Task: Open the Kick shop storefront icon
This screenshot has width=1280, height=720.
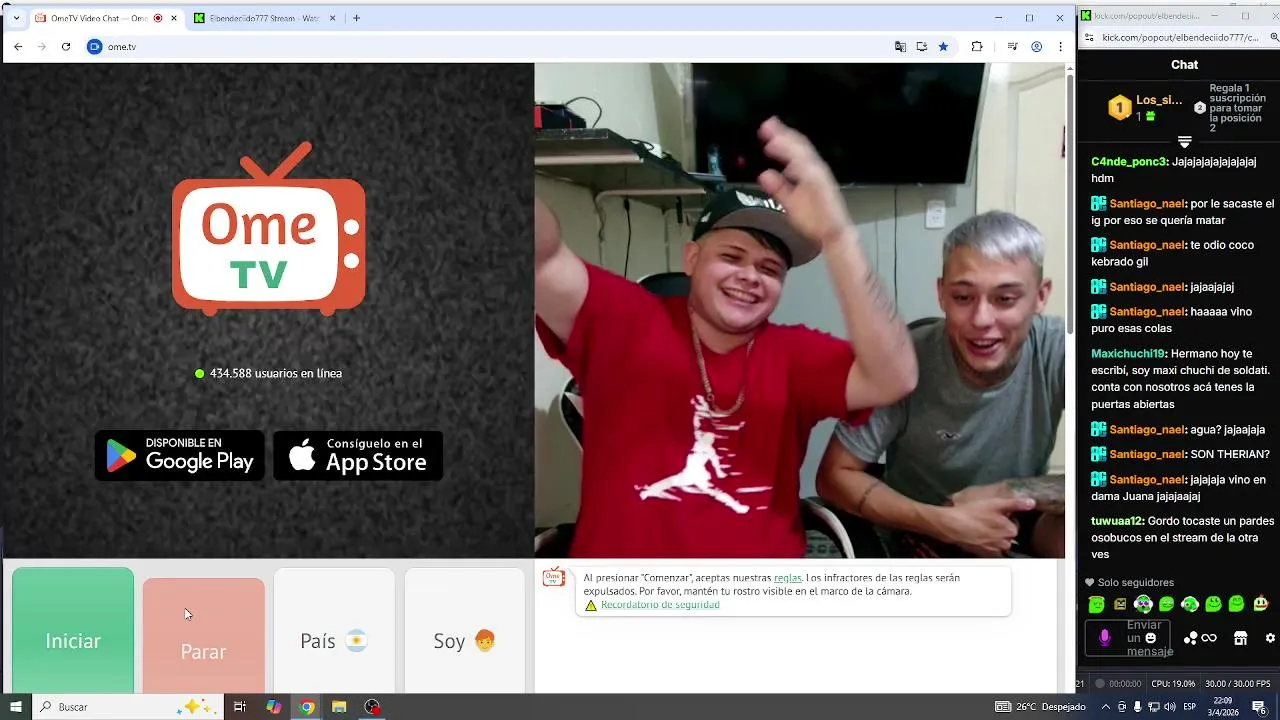Action: 1241,638
